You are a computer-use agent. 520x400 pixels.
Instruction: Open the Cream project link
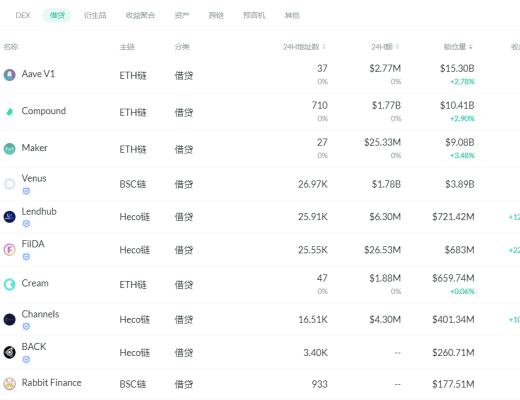(35, 283)
